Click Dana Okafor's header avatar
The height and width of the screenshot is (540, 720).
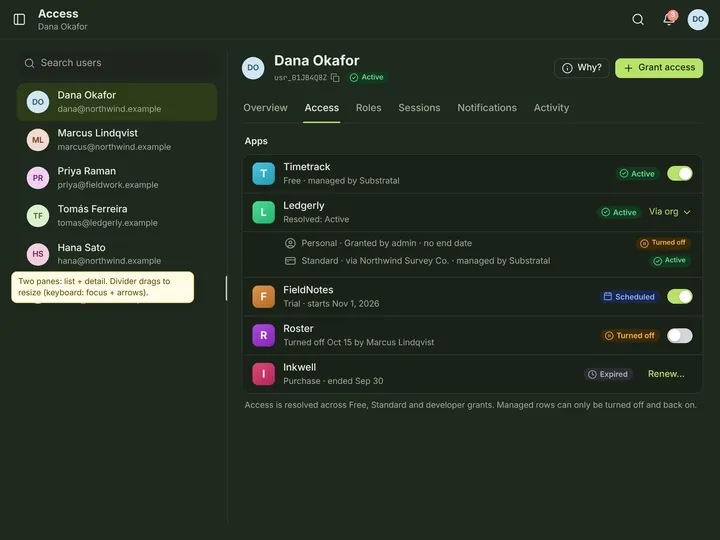pos(253,68)
